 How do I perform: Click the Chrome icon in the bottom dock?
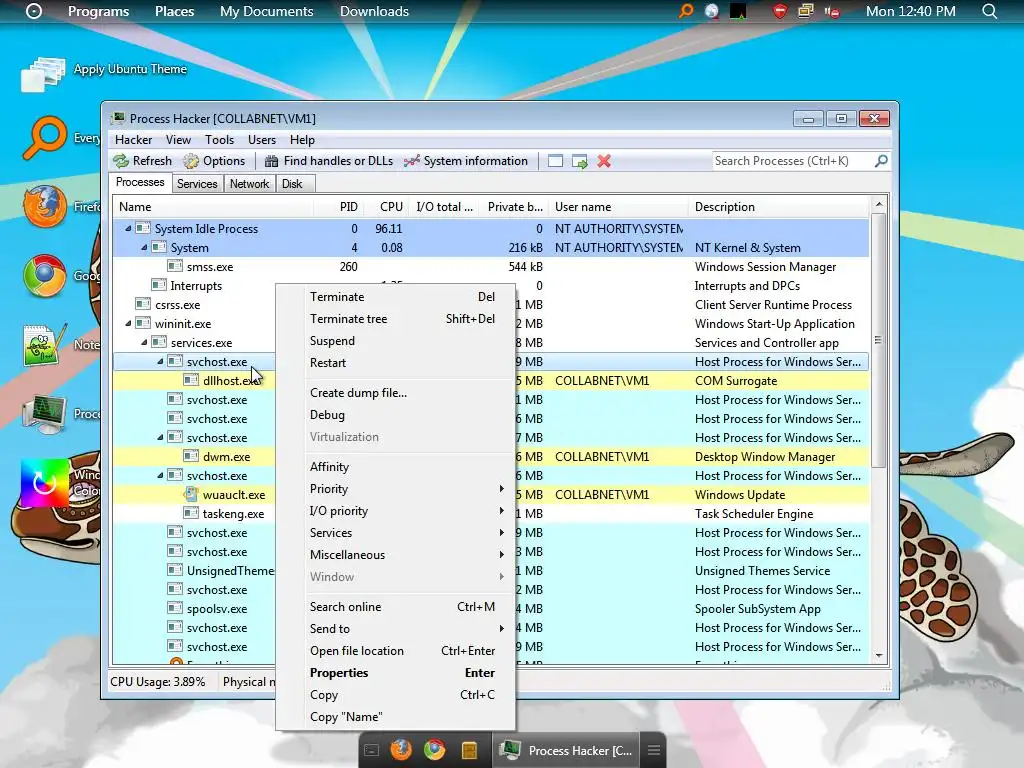pyautogui.click(x=434, y=750)
